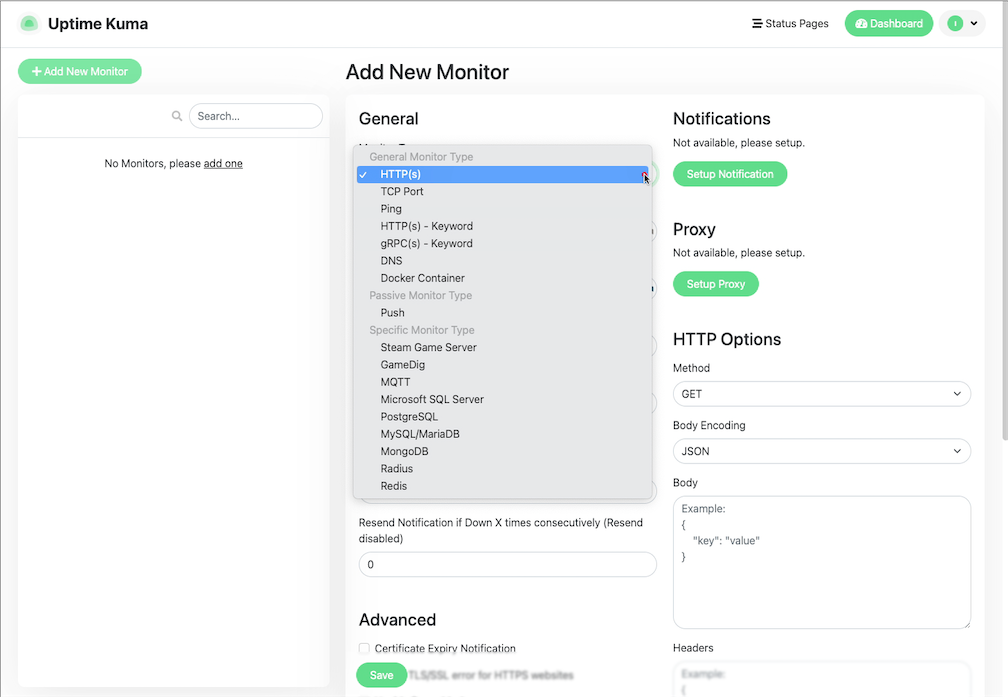This screenshot has height=697, width=1008.
Task: Focus the monitor Search field
Action: [x=256, y=116]
